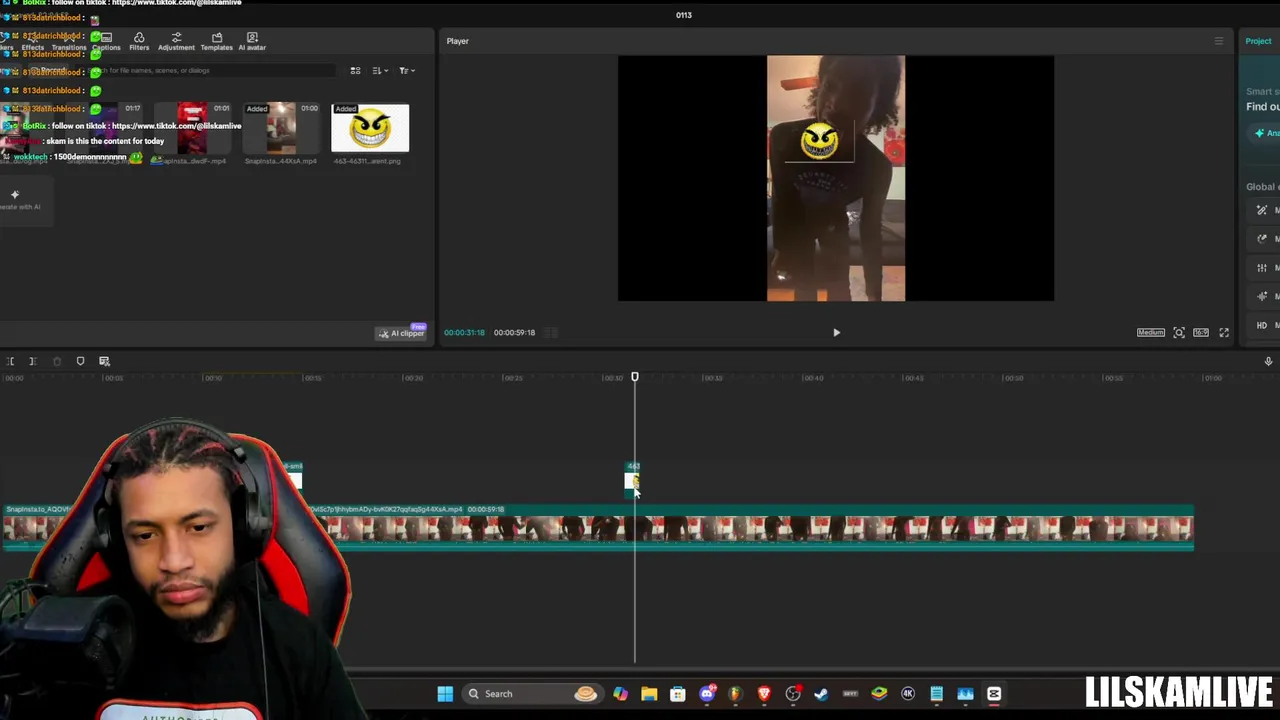Change the 16:9 aspect ratio setting
Viewport: 1280px width, 720px height.
pos(1201,333)
